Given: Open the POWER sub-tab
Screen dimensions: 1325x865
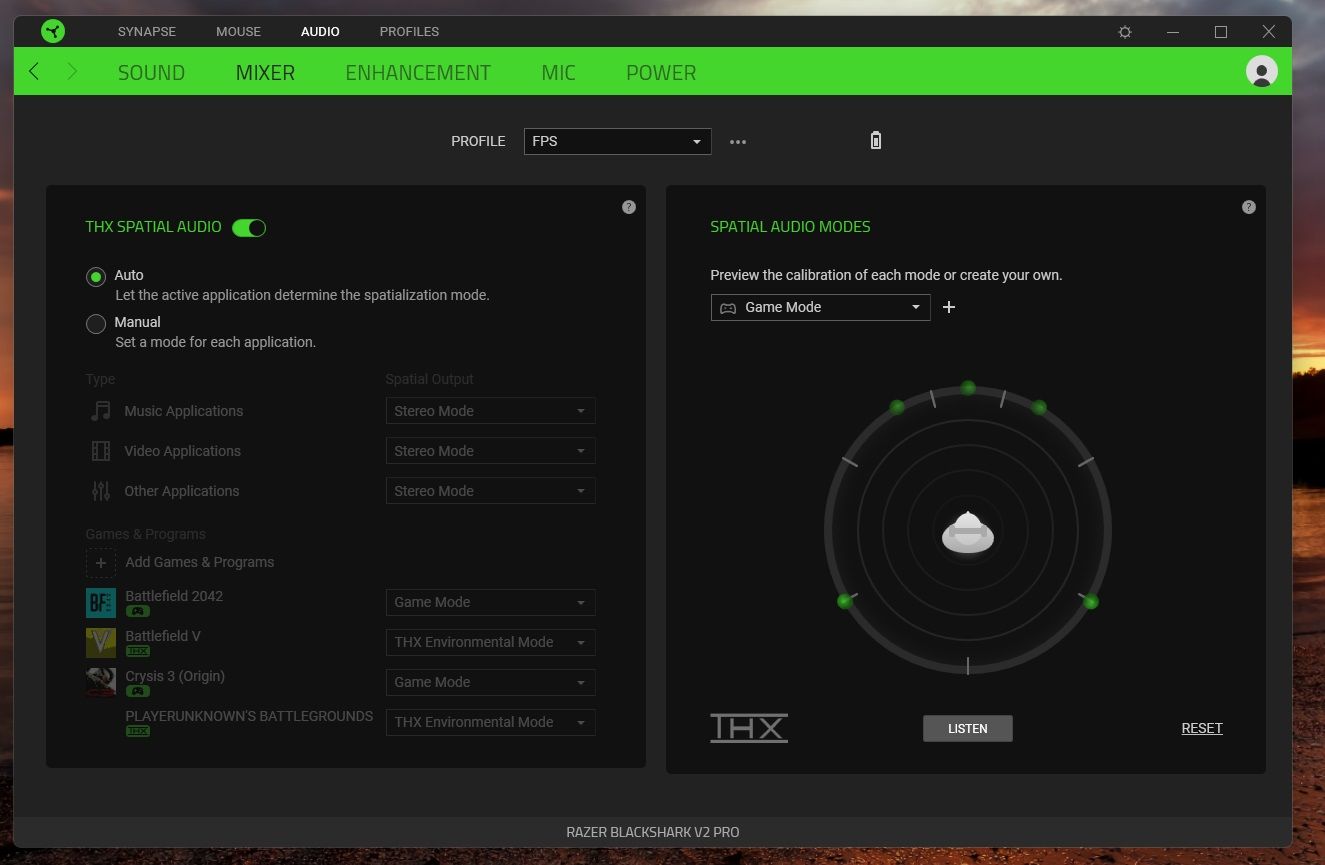Looking at the screenshot, I should [661, 72].
